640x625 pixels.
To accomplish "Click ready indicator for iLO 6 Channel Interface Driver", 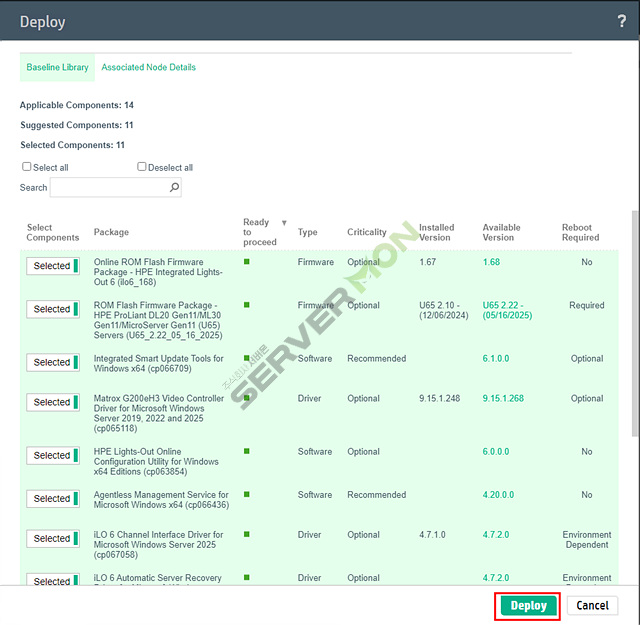I will coord(247,534).
